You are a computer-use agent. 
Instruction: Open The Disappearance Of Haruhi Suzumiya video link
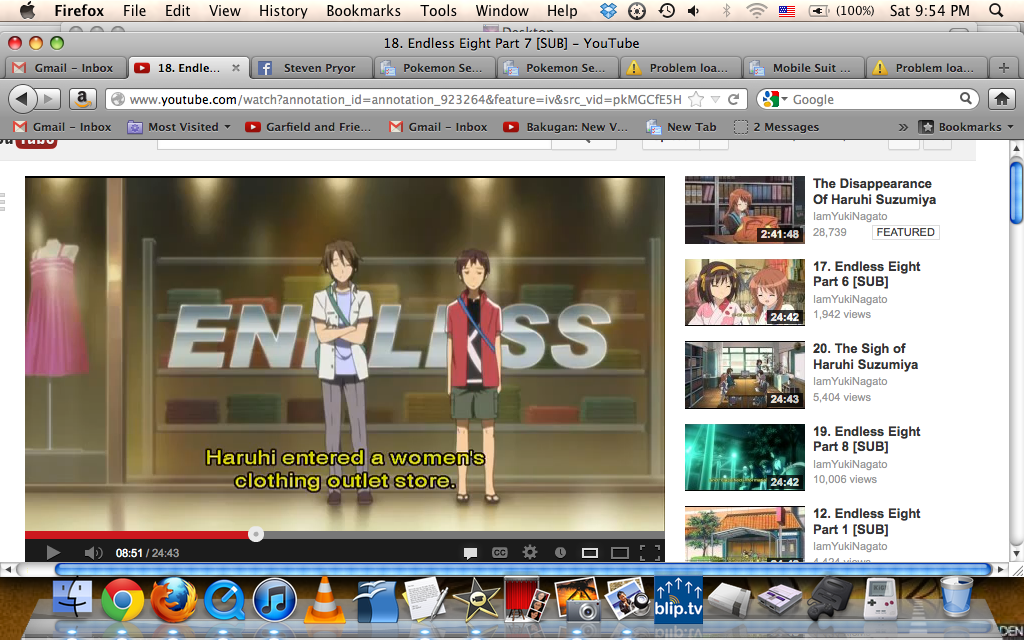[x=871, y=192]
